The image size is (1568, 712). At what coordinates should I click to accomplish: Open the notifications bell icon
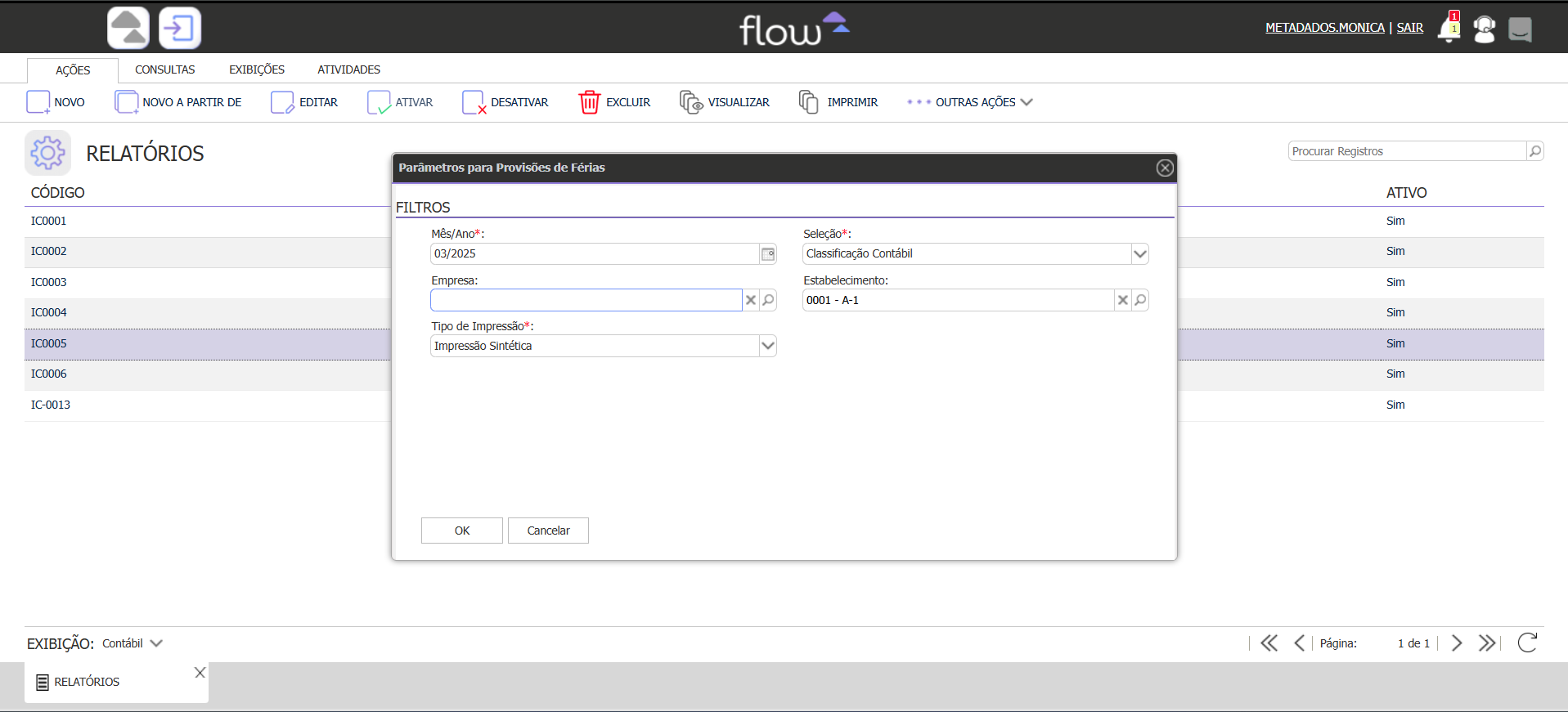tap(1449, 29)
